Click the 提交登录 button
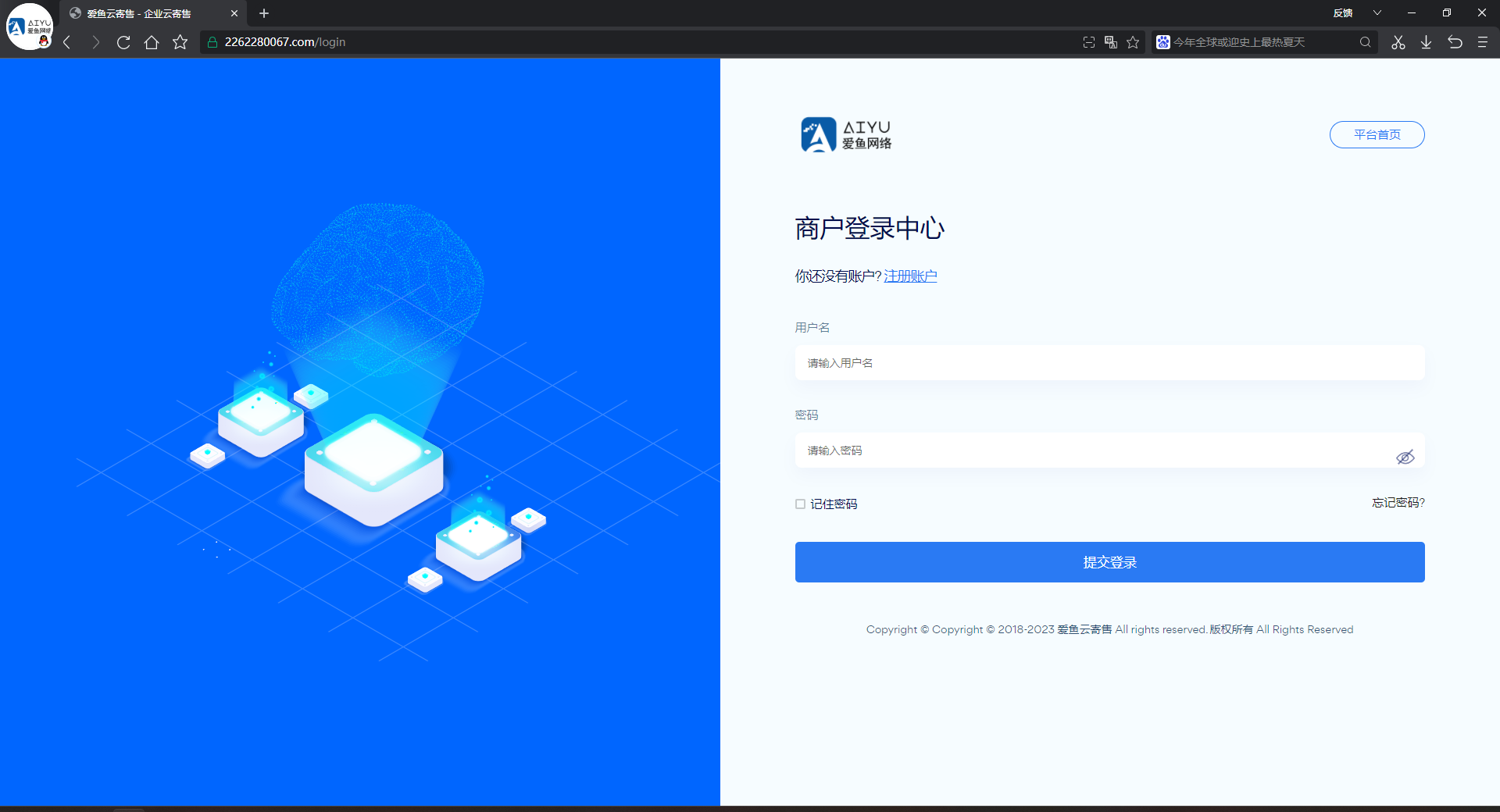The width and height of the screenshot is (1500, 812). click(x=1109, y=562)
